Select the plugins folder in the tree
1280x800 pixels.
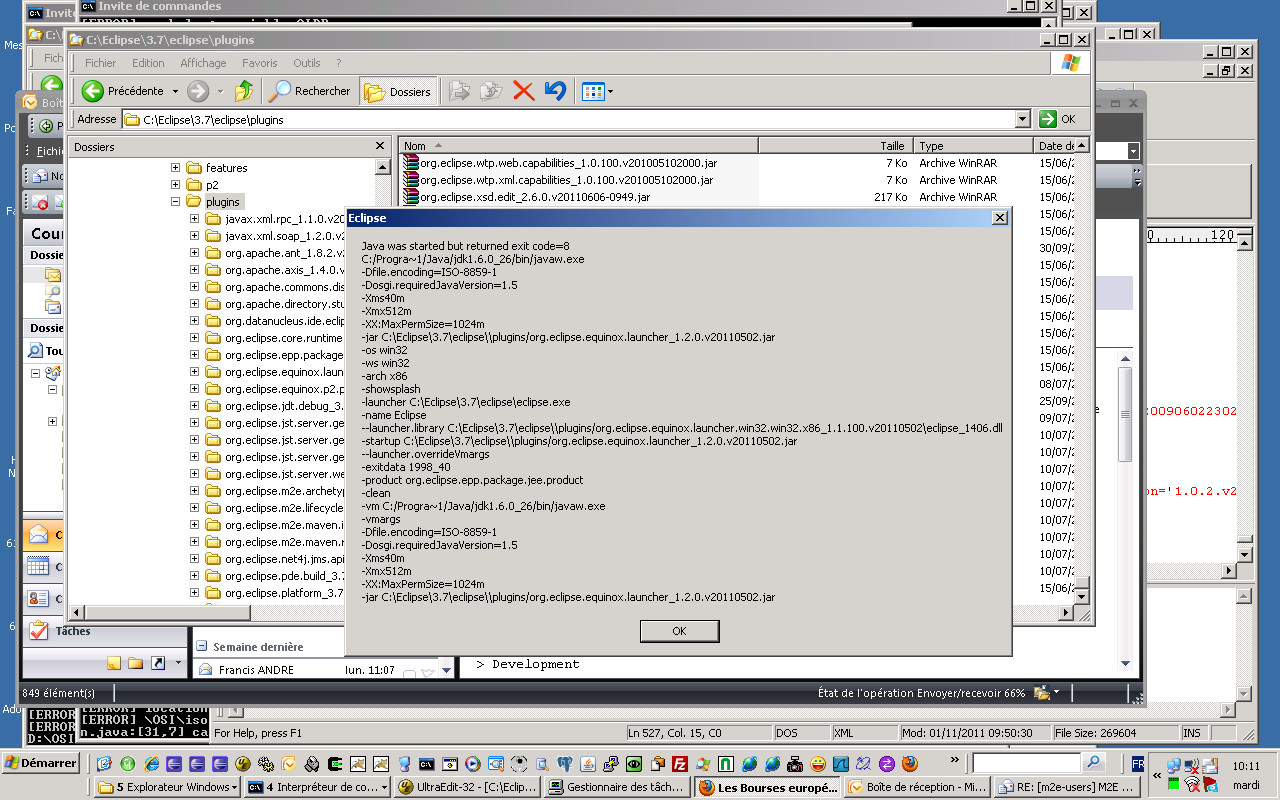(x=222, y=202)
